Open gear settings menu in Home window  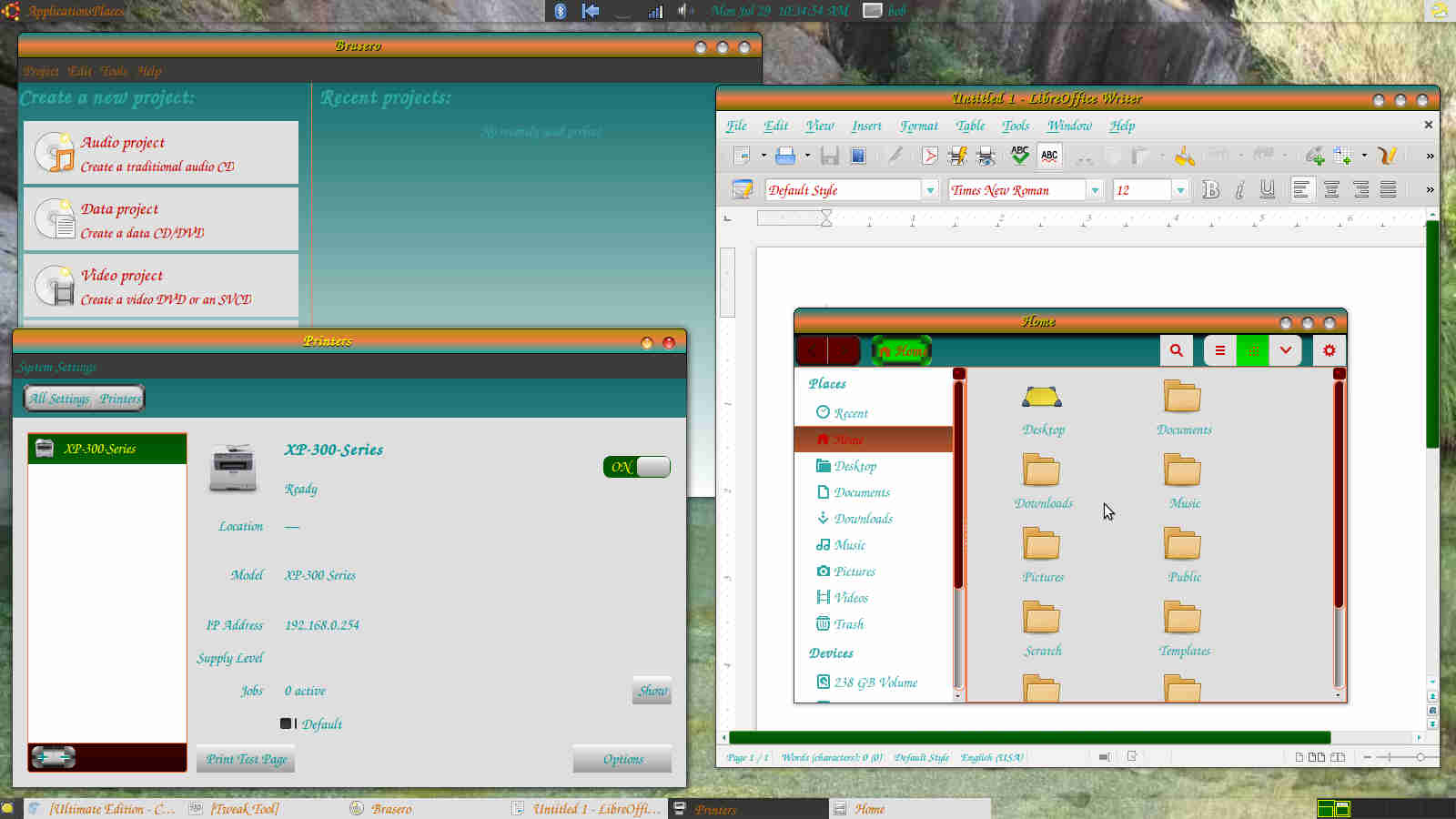click(x=1329, y=350)
